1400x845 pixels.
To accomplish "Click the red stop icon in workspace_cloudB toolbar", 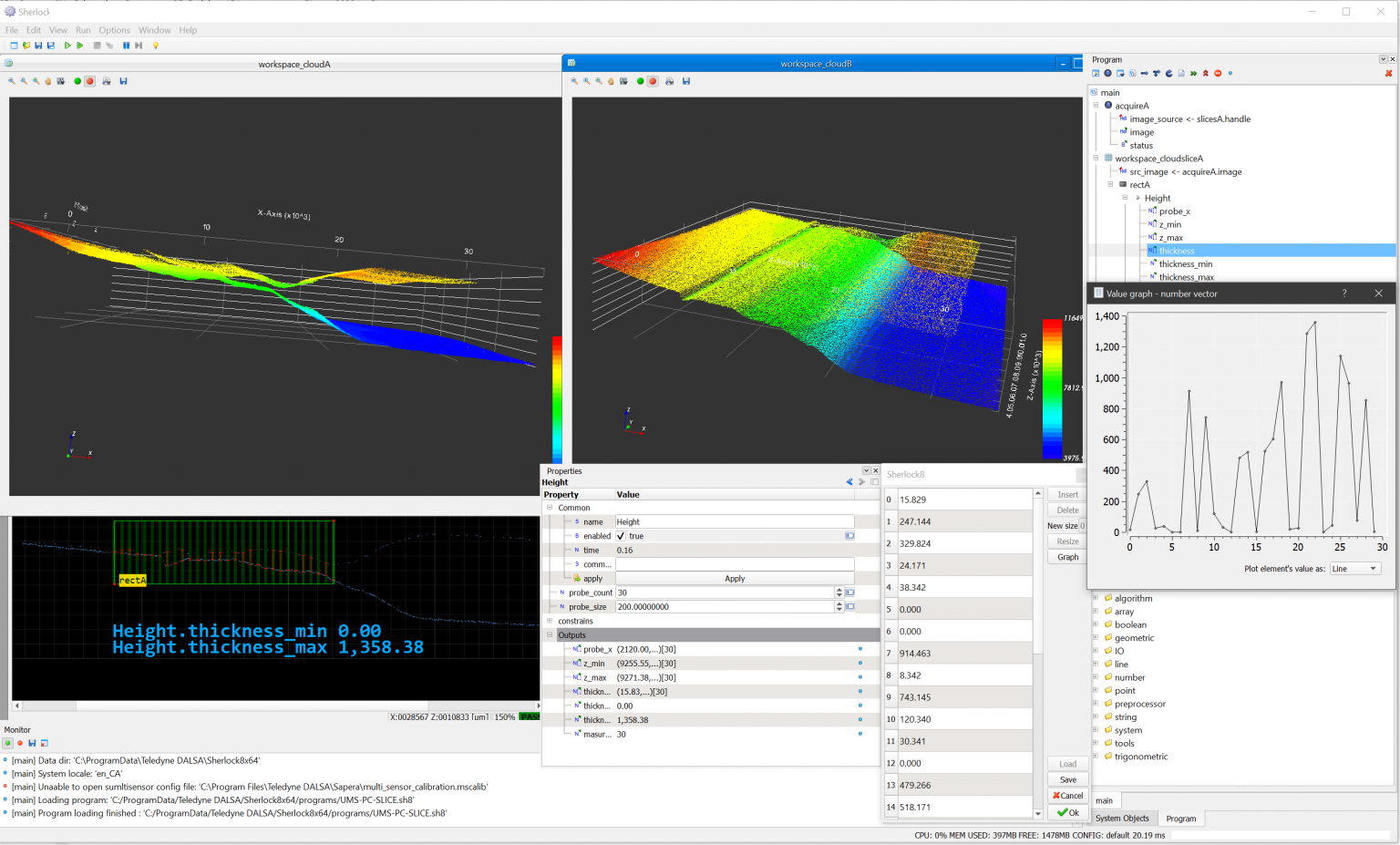I will pyautogui.click(x=653, y=81).
